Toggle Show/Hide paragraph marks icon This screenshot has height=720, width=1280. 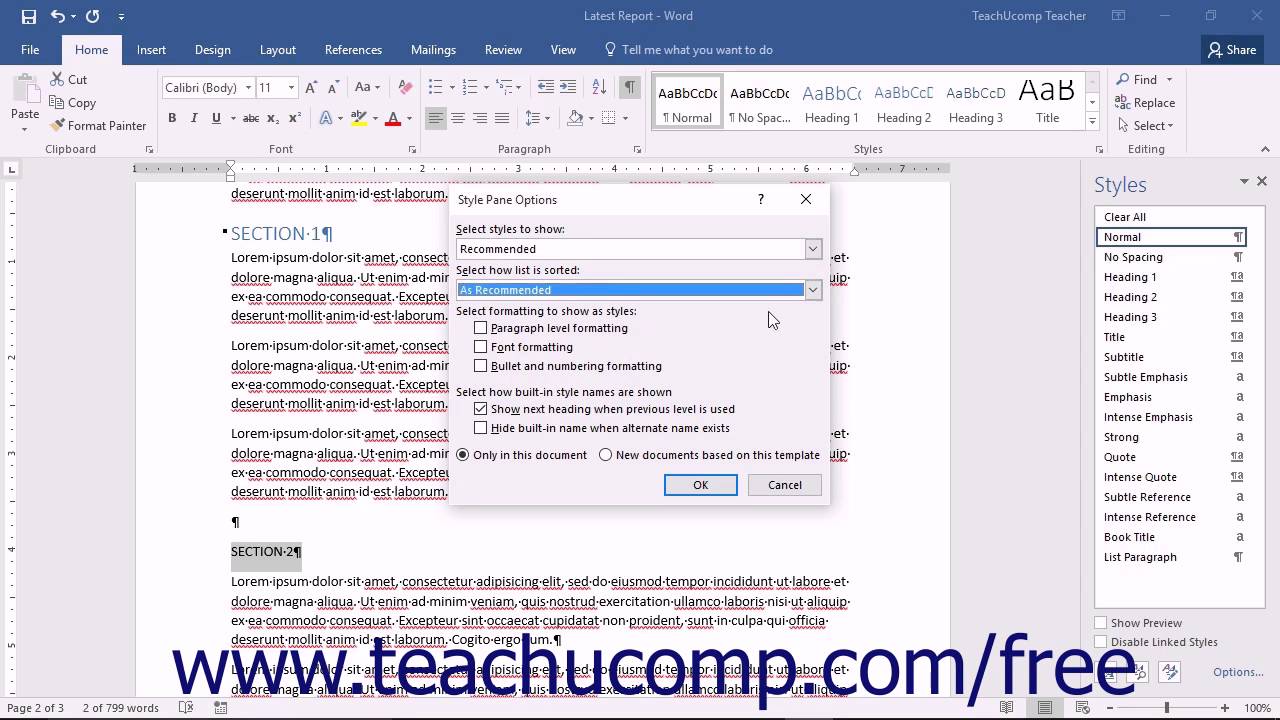[629, 87]
